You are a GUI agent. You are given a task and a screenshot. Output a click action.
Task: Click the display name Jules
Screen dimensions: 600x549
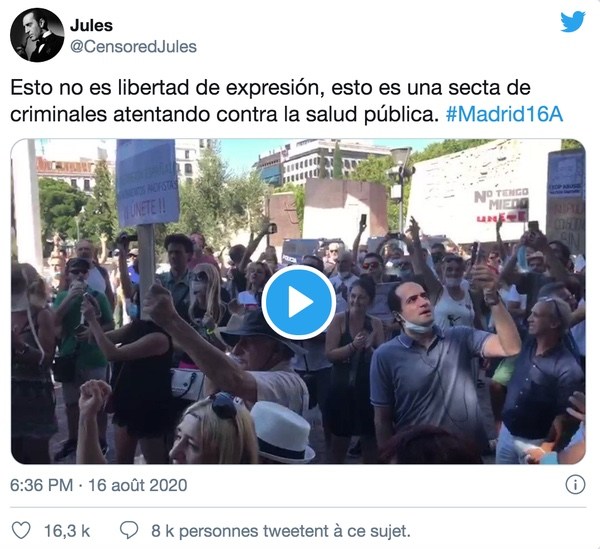(91, 26)
